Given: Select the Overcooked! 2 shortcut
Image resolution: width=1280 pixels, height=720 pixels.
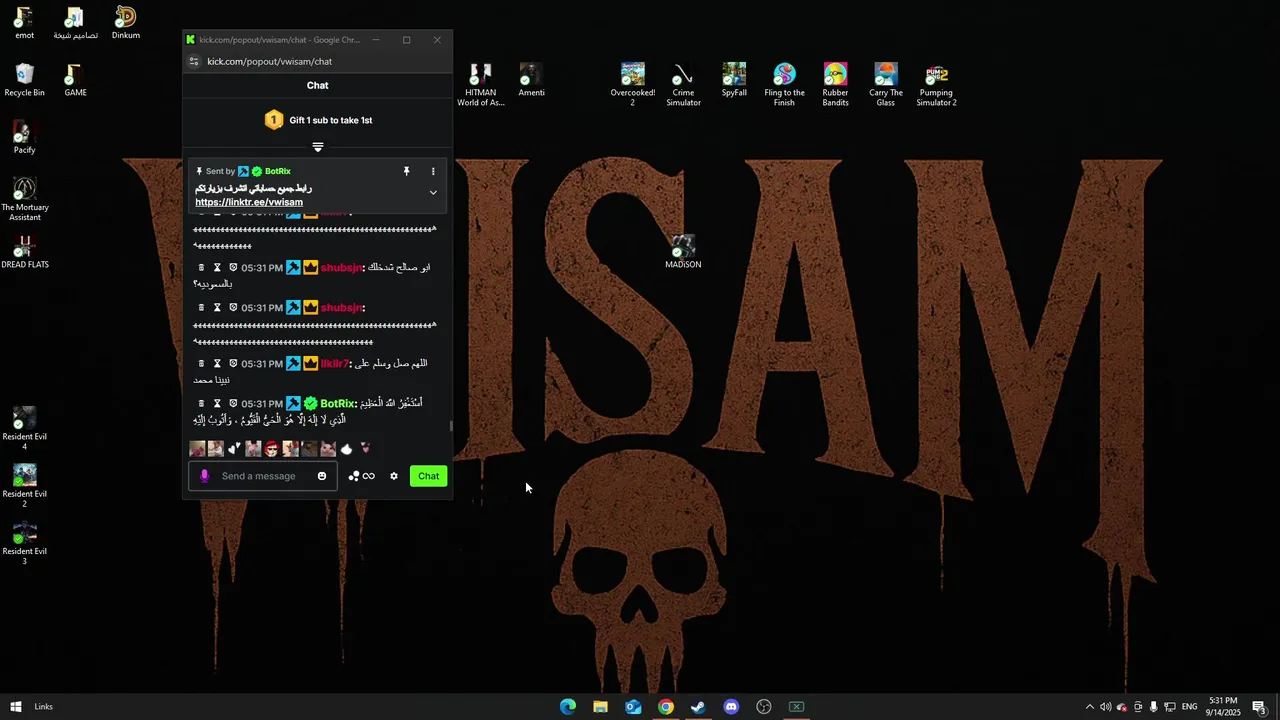Looking at the screenshot, I should click(x=632, y=85).
